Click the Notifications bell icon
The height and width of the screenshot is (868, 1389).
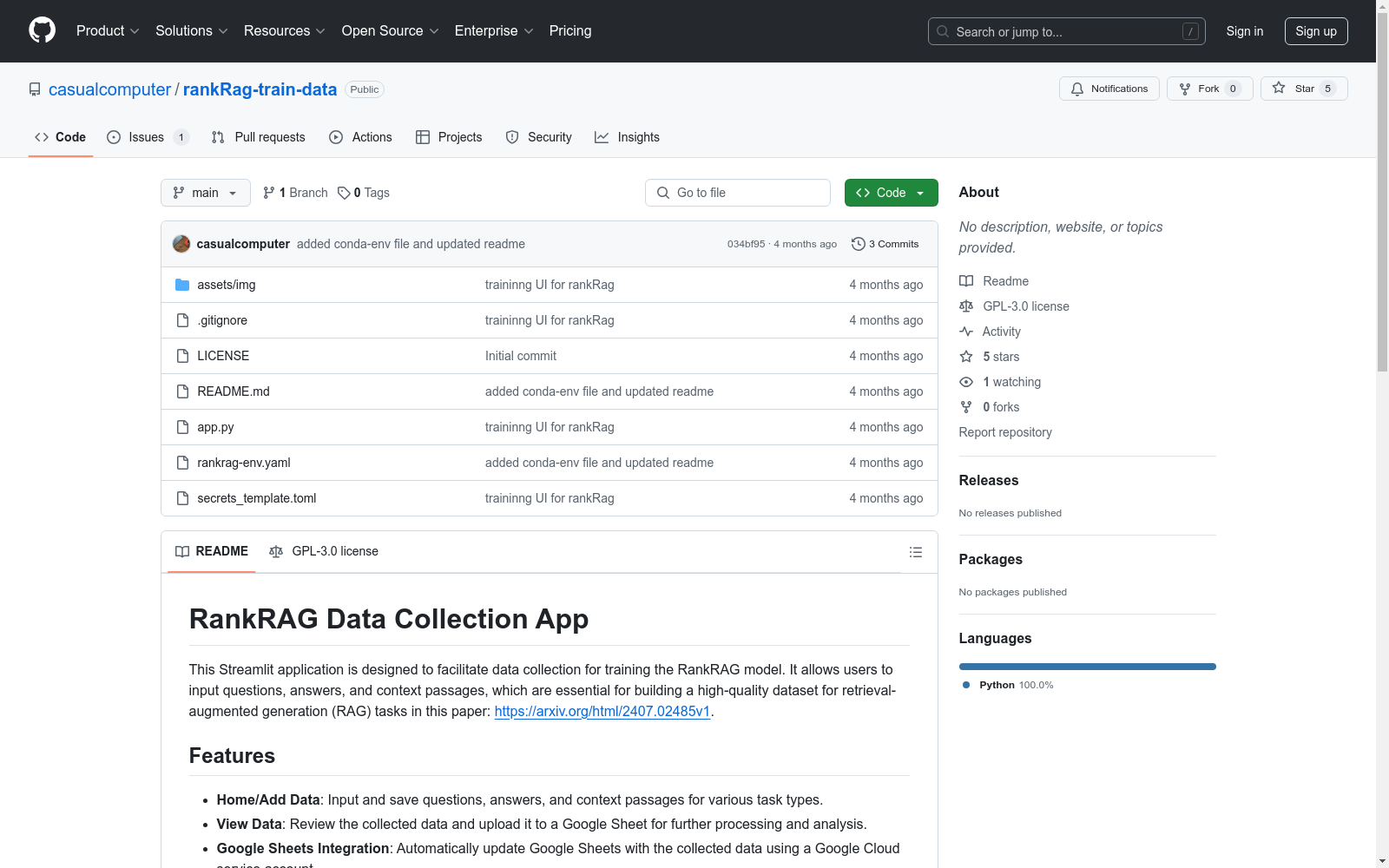1077,89
